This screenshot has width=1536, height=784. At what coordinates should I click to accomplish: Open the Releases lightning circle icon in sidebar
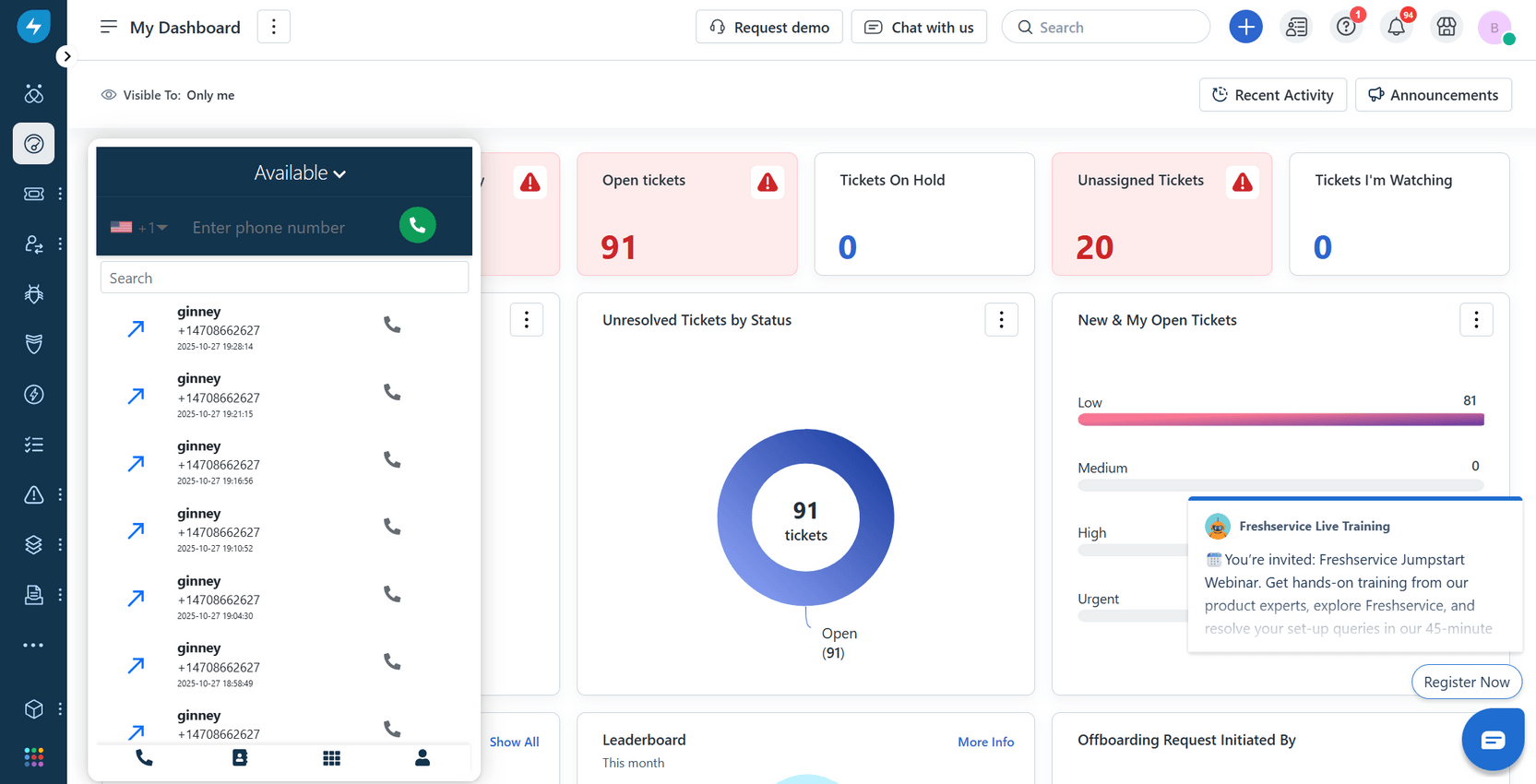34,395
